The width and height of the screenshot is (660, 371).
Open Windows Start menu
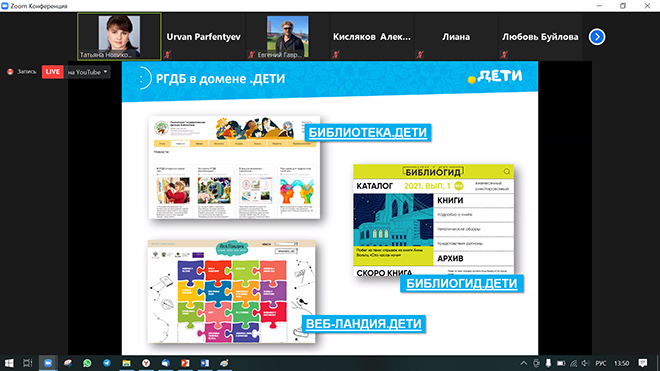(x=9, y=363)
